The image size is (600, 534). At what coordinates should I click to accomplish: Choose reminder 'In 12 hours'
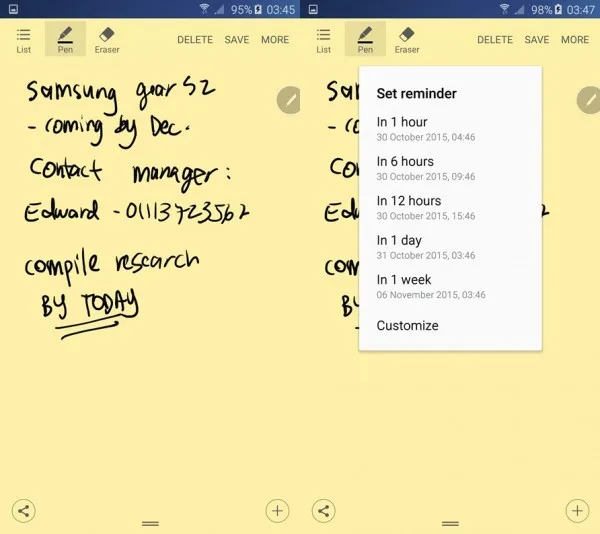tap(450, 208)
